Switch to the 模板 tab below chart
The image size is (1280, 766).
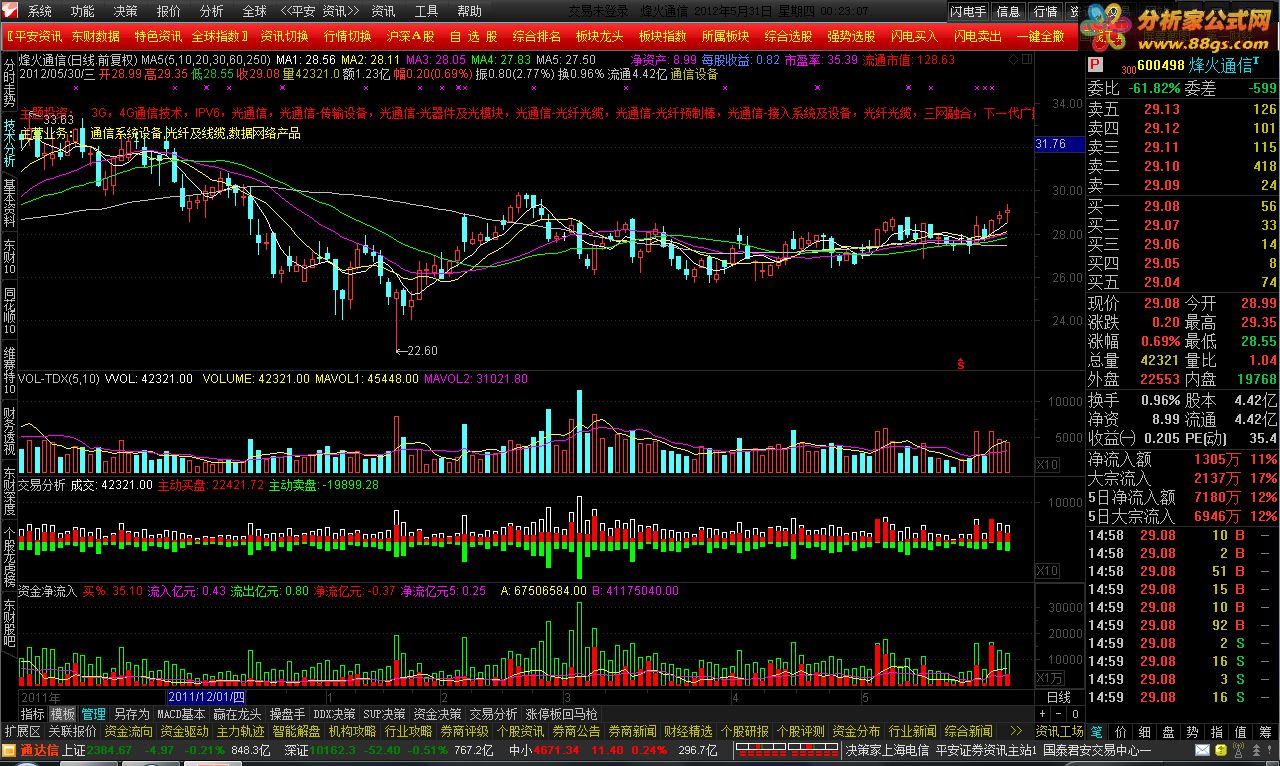(63, 714)
